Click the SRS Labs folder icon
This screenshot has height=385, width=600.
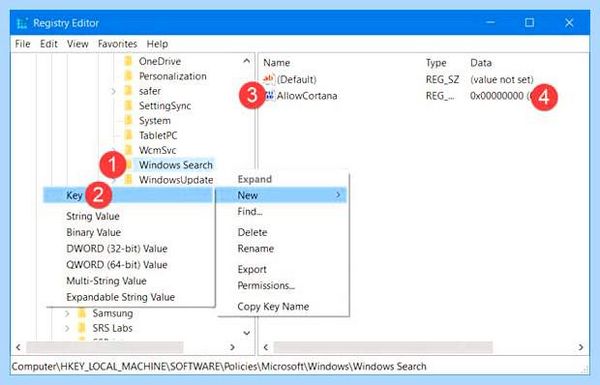click(x=82, y=328)
